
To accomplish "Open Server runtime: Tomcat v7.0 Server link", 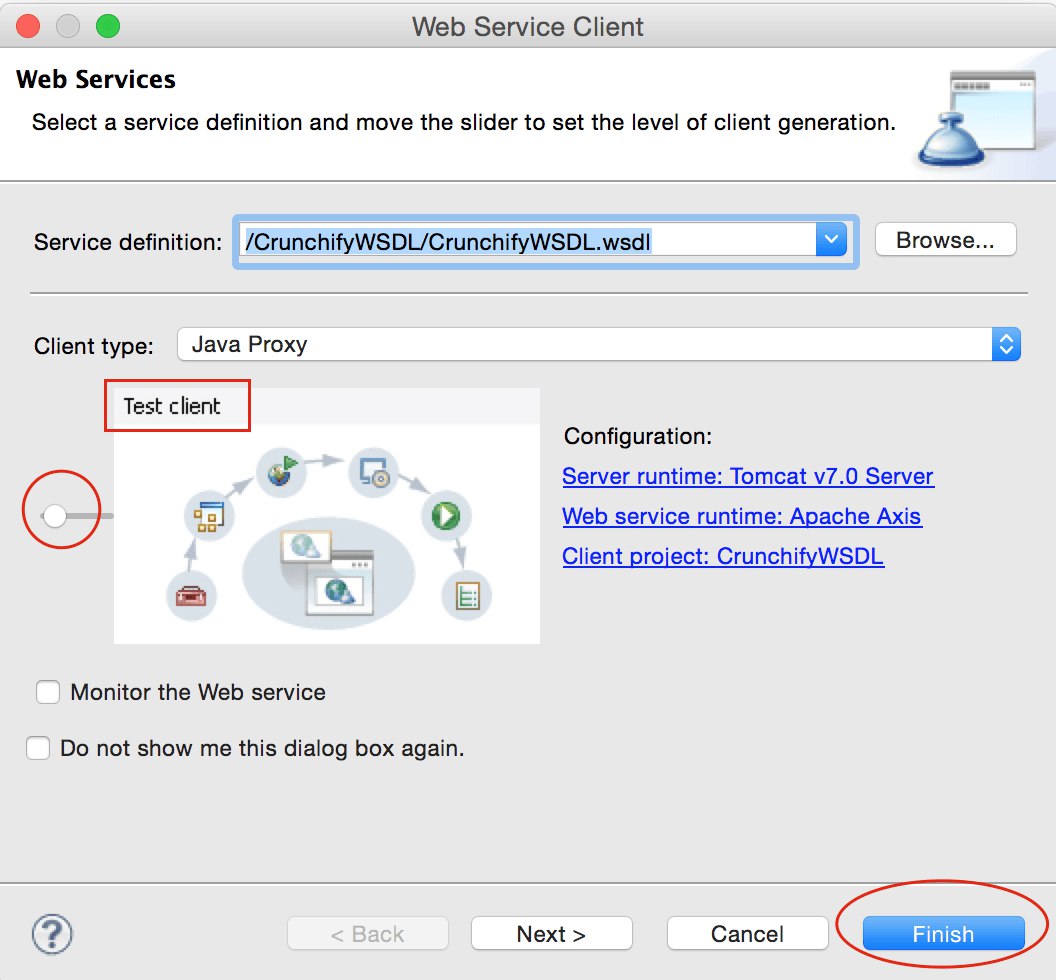I will pos(748,476).
